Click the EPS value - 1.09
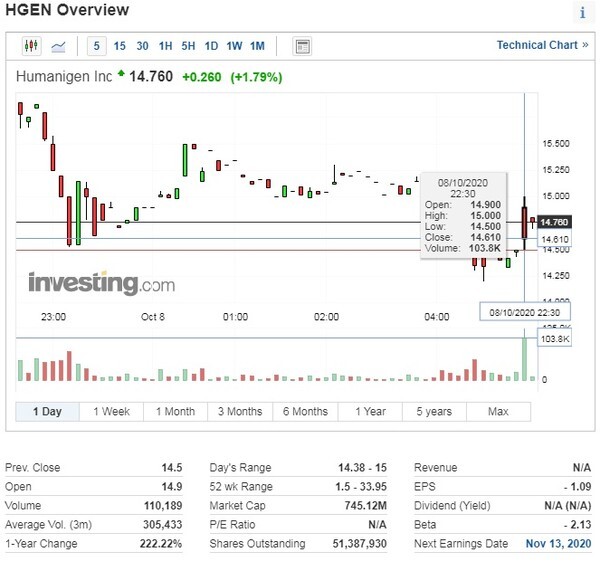Screen dimensions: 600x571 (577, 486)
